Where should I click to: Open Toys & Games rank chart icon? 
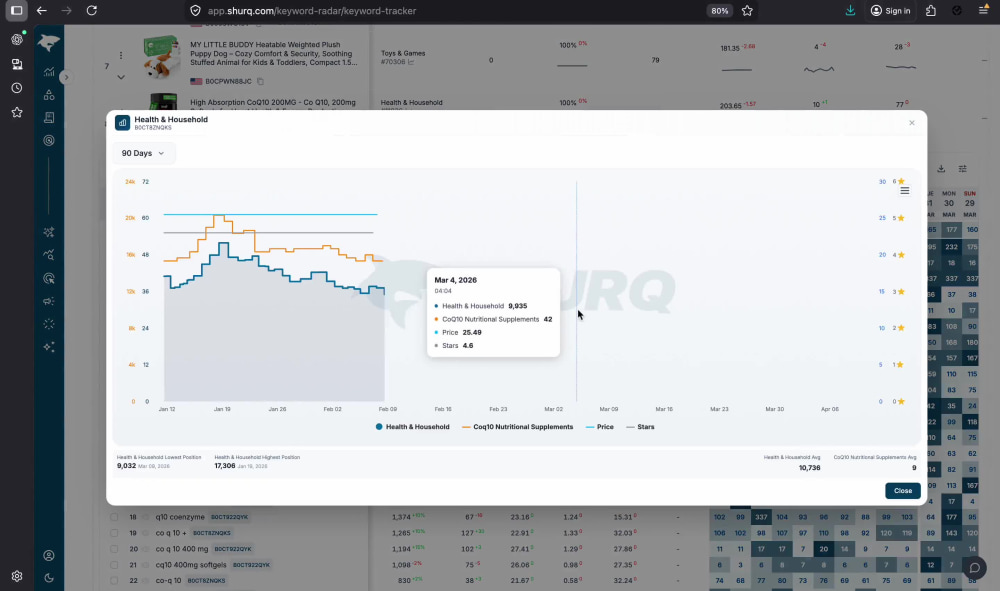(411, 62)
